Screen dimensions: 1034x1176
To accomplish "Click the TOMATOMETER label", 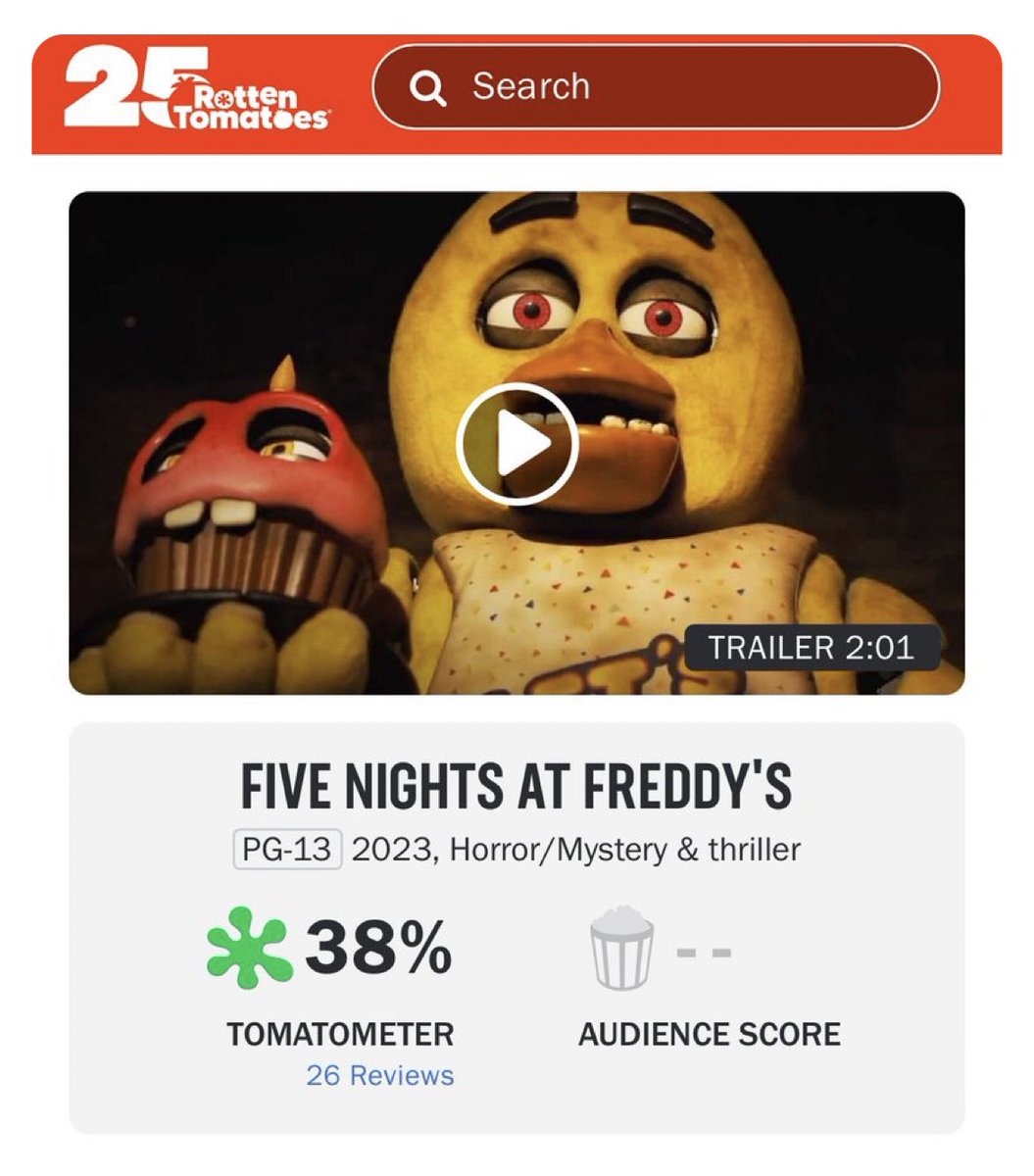I will (x=340, y=1034).
